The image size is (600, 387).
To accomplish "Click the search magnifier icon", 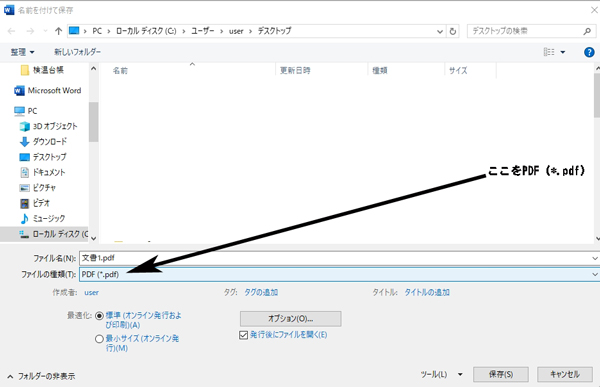I will [587, 31].
